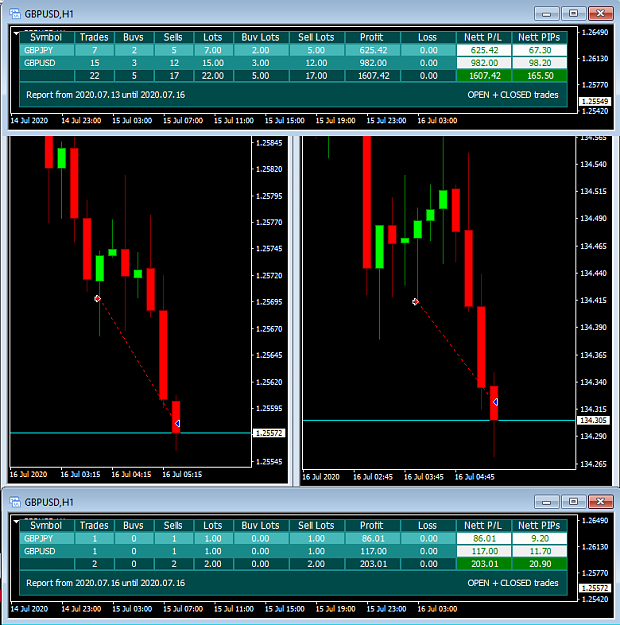The width and height of the screenshot is (620, 625).
Task: Click the blue arrow exit marker on the 134.xxx chart
Action: tap(495, 402)
